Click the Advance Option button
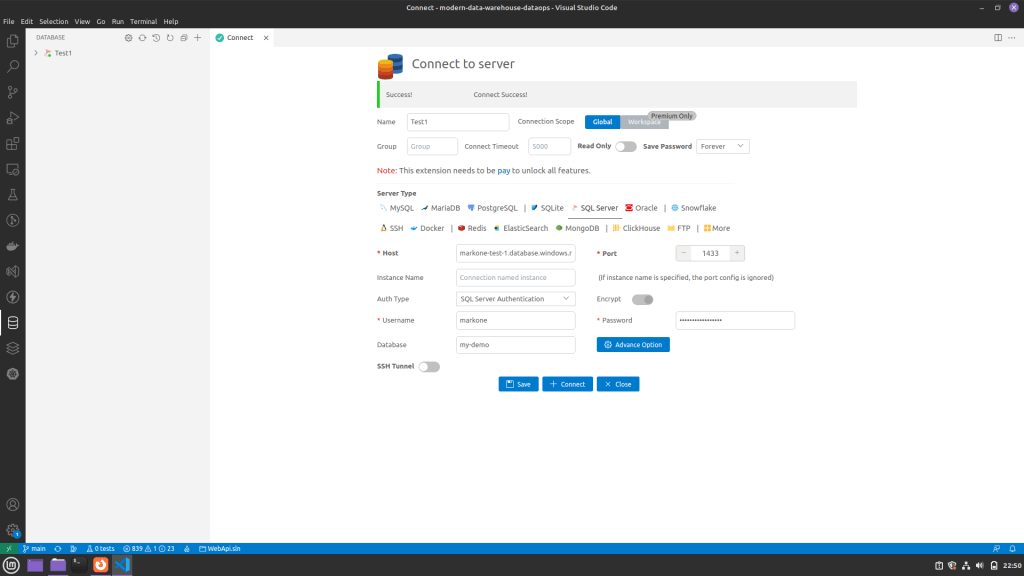 [633, 345]
